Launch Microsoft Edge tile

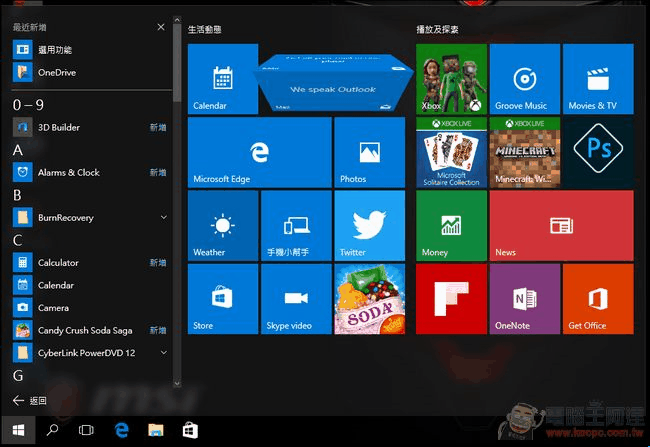(259, 152)
